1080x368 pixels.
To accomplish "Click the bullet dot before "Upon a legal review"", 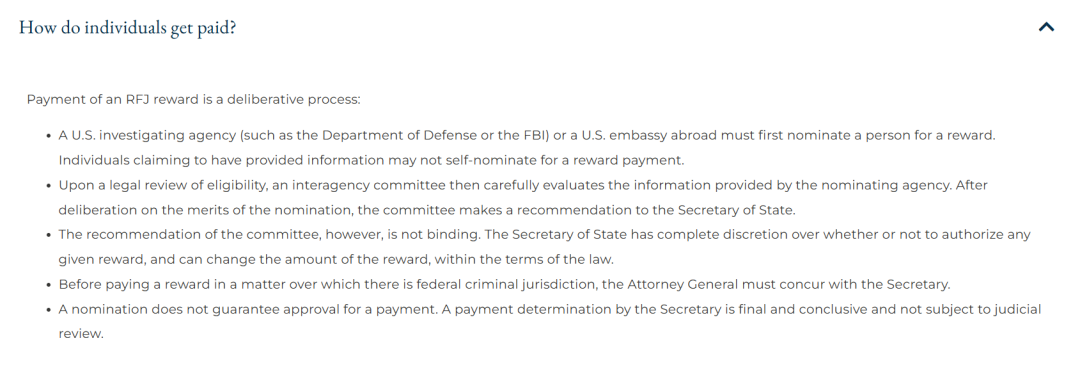I will [x=49, y=185].
